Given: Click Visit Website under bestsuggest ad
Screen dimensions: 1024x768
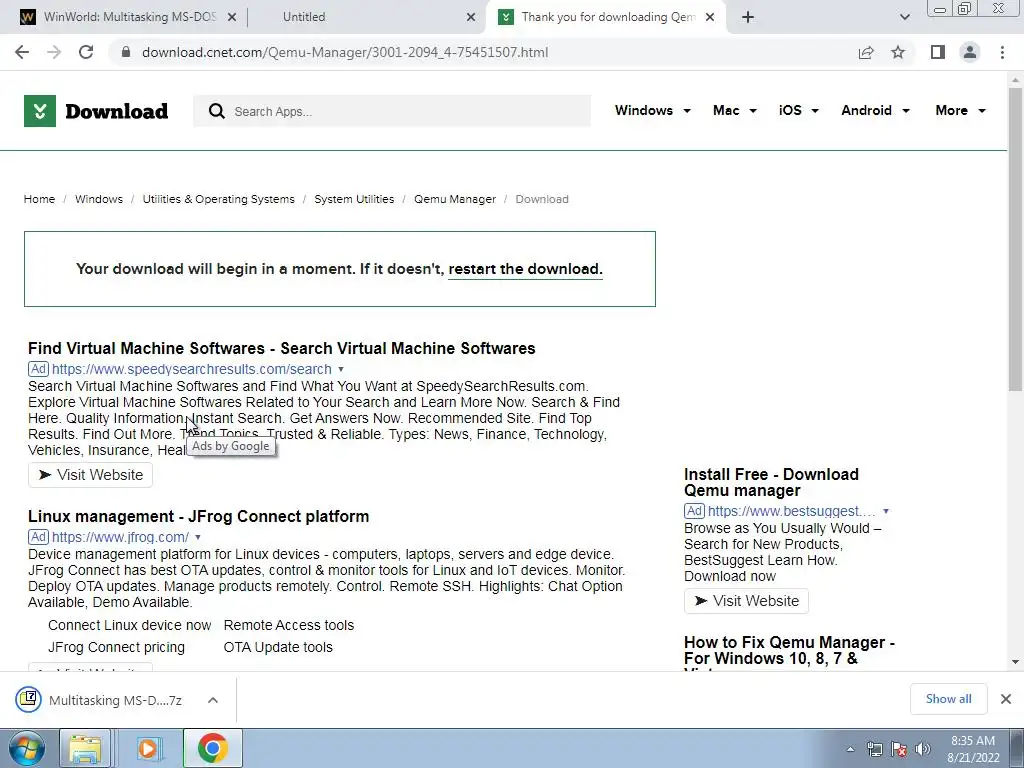Looking at the screenshot, I should pyautogui.click(x=746, y=601).
